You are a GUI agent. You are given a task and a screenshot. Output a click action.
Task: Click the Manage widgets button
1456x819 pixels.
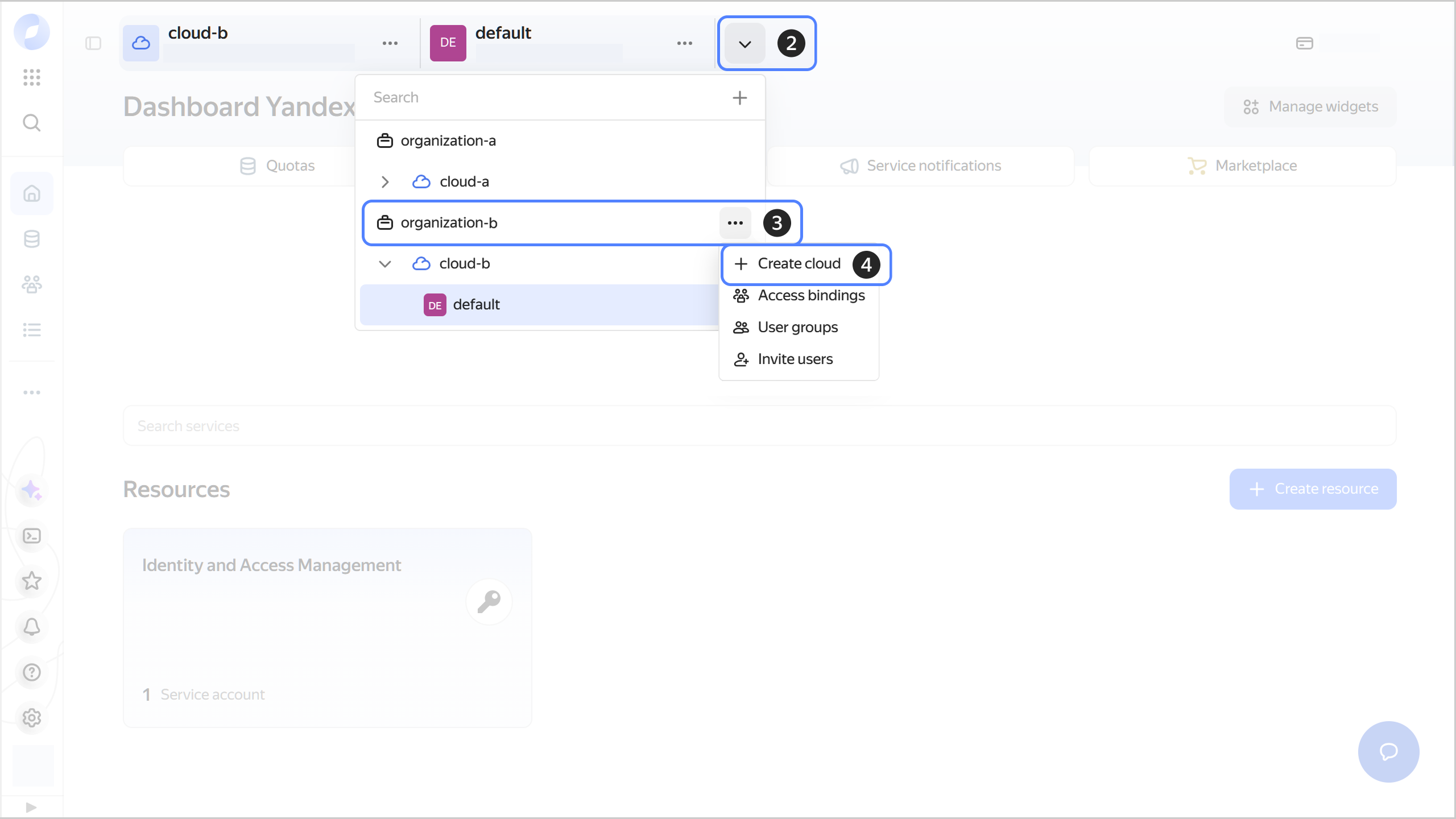[x=1310, y=107]
